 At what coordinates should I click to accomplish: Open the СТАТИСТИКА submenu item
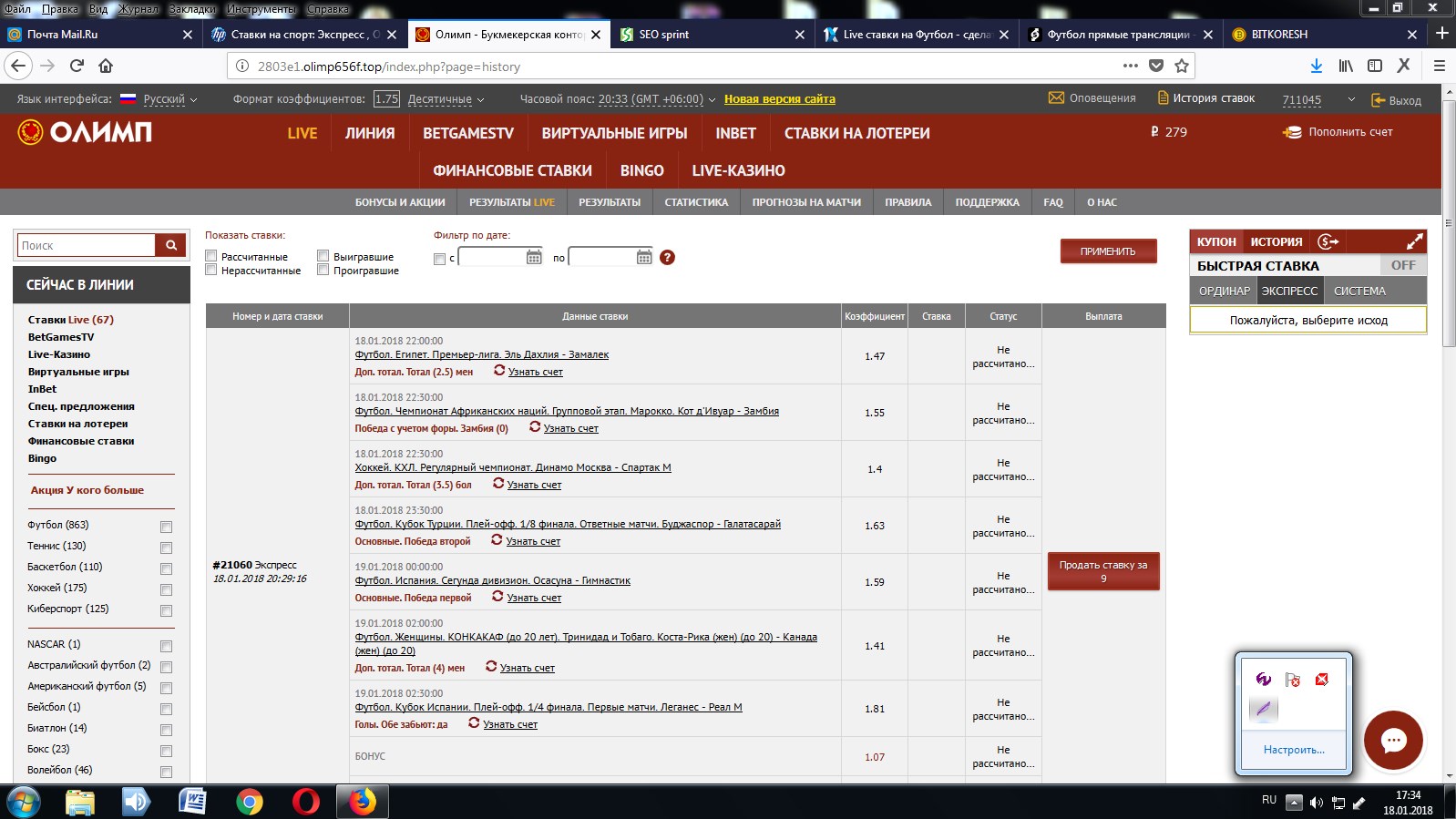click(x=696, y=202)
